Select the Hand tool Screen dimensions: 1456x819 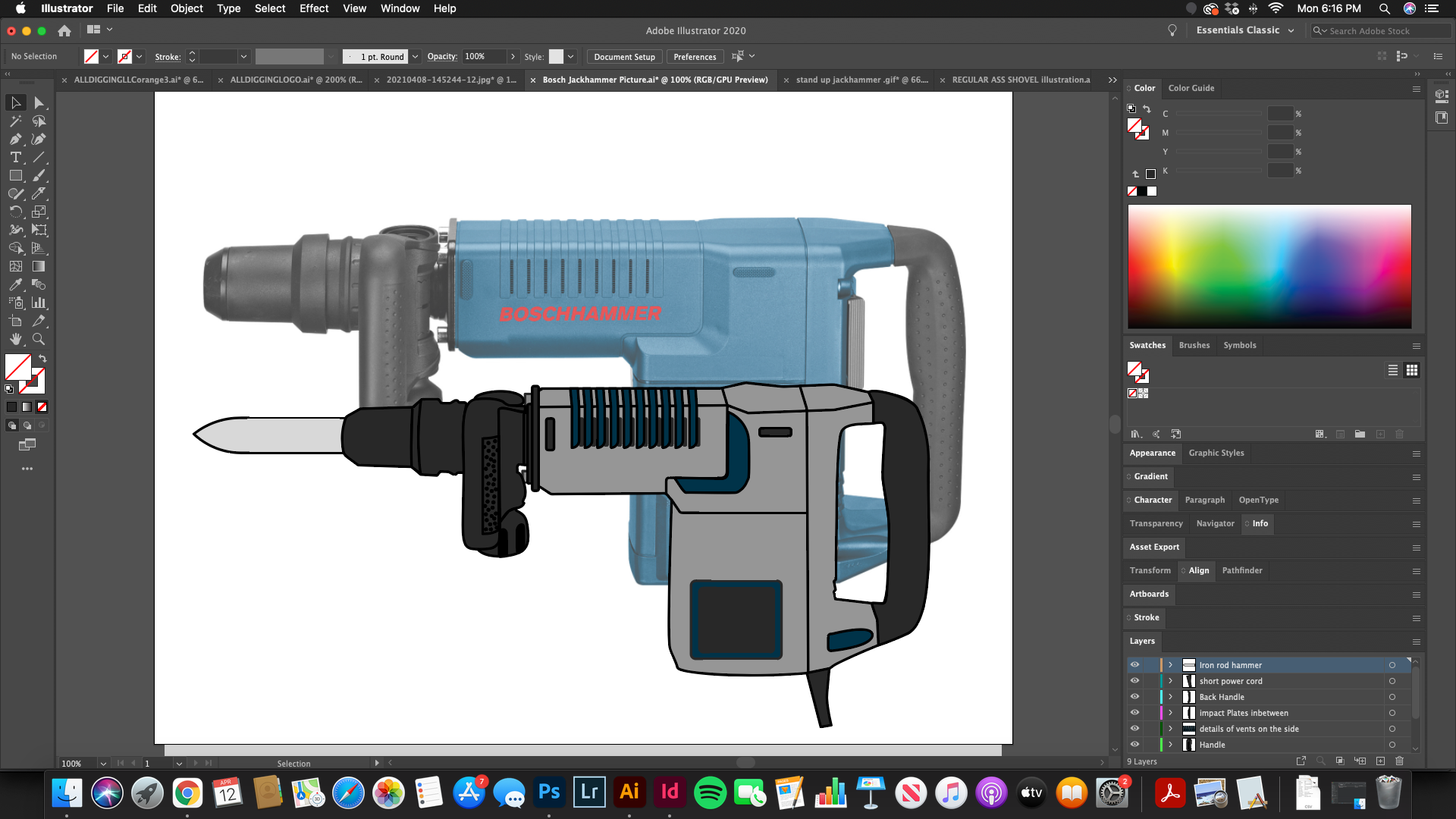tap(16, 340)
